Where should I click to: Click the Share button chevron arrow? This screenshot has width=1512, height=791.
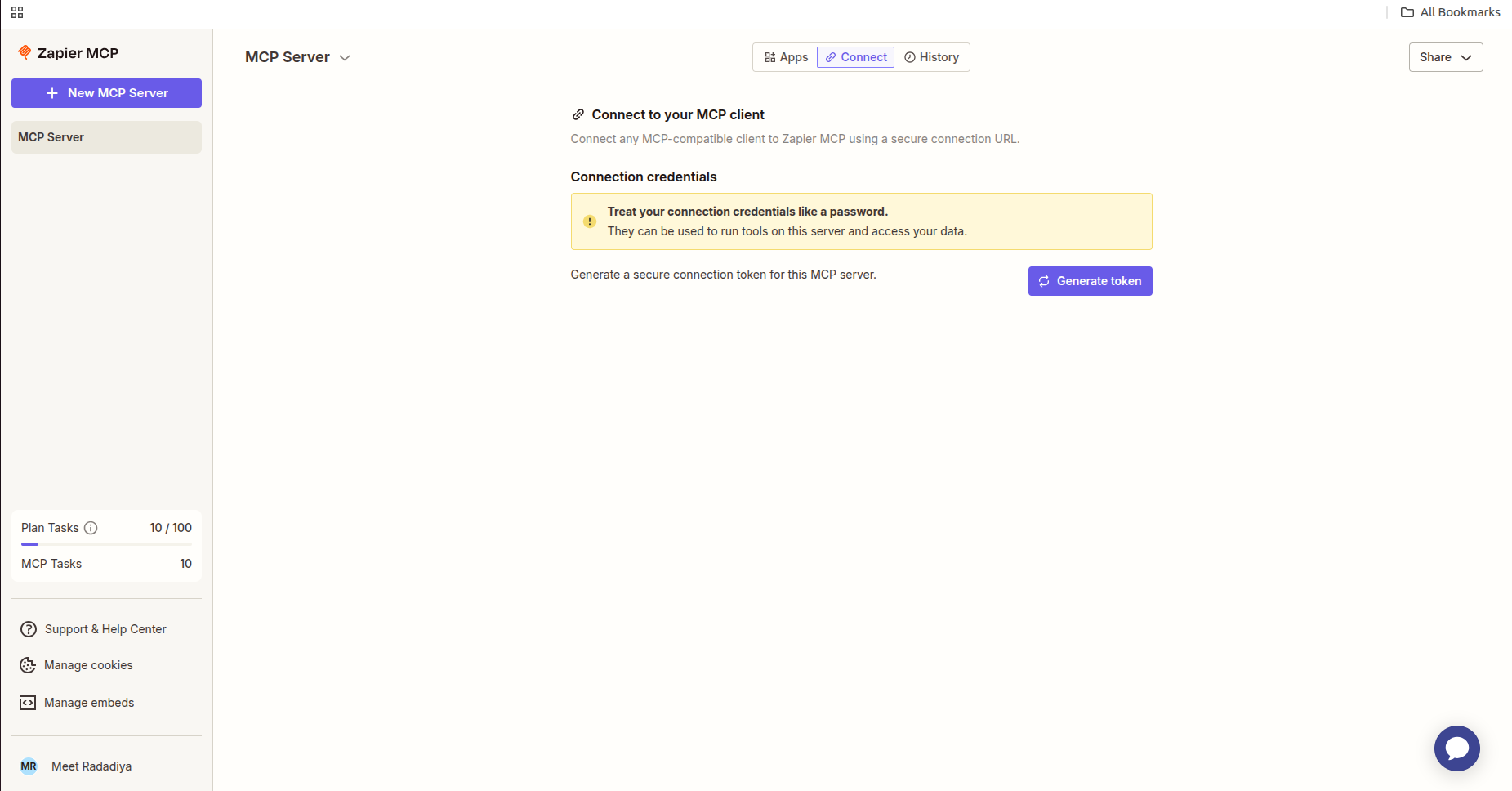click(1466, 58)
